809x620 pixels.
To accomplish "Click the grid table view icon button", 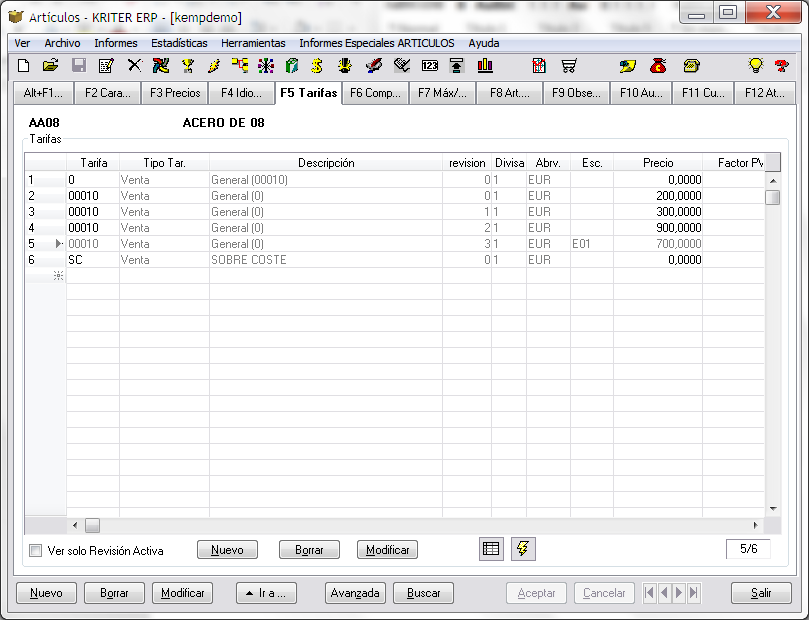I will click(x=491, y=549).
